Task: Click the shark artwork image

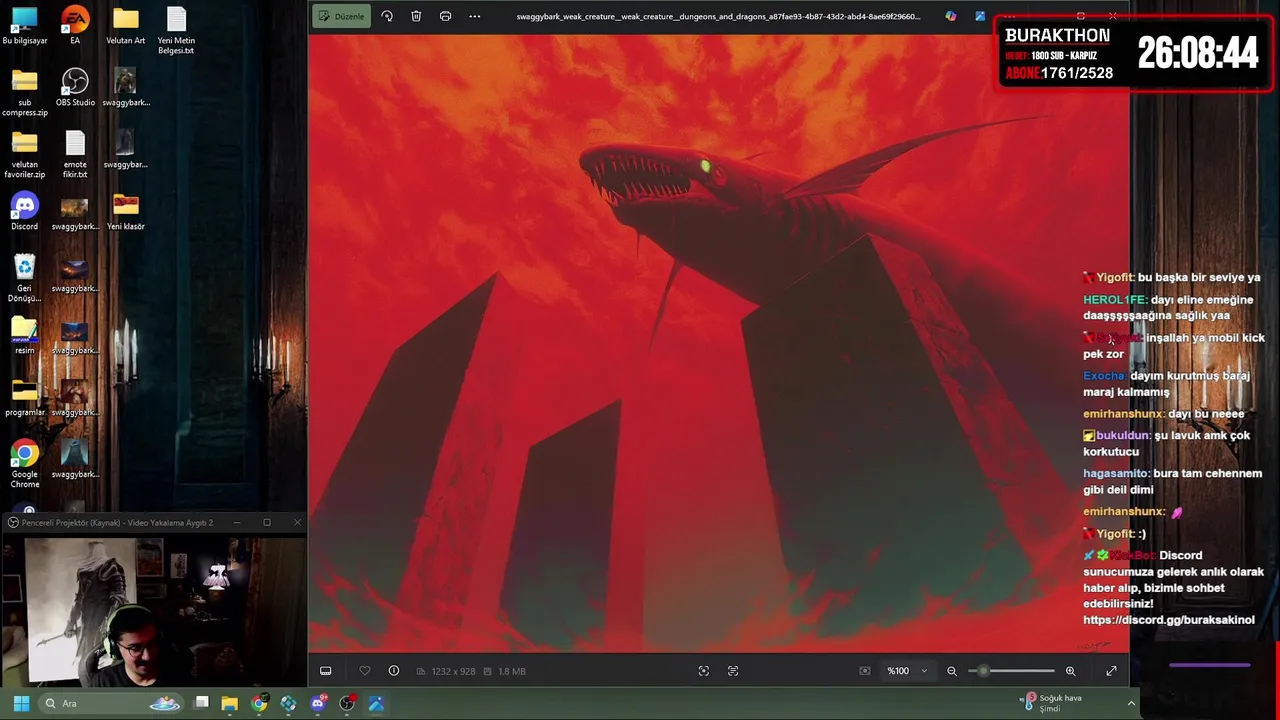Action: point(718,343)
